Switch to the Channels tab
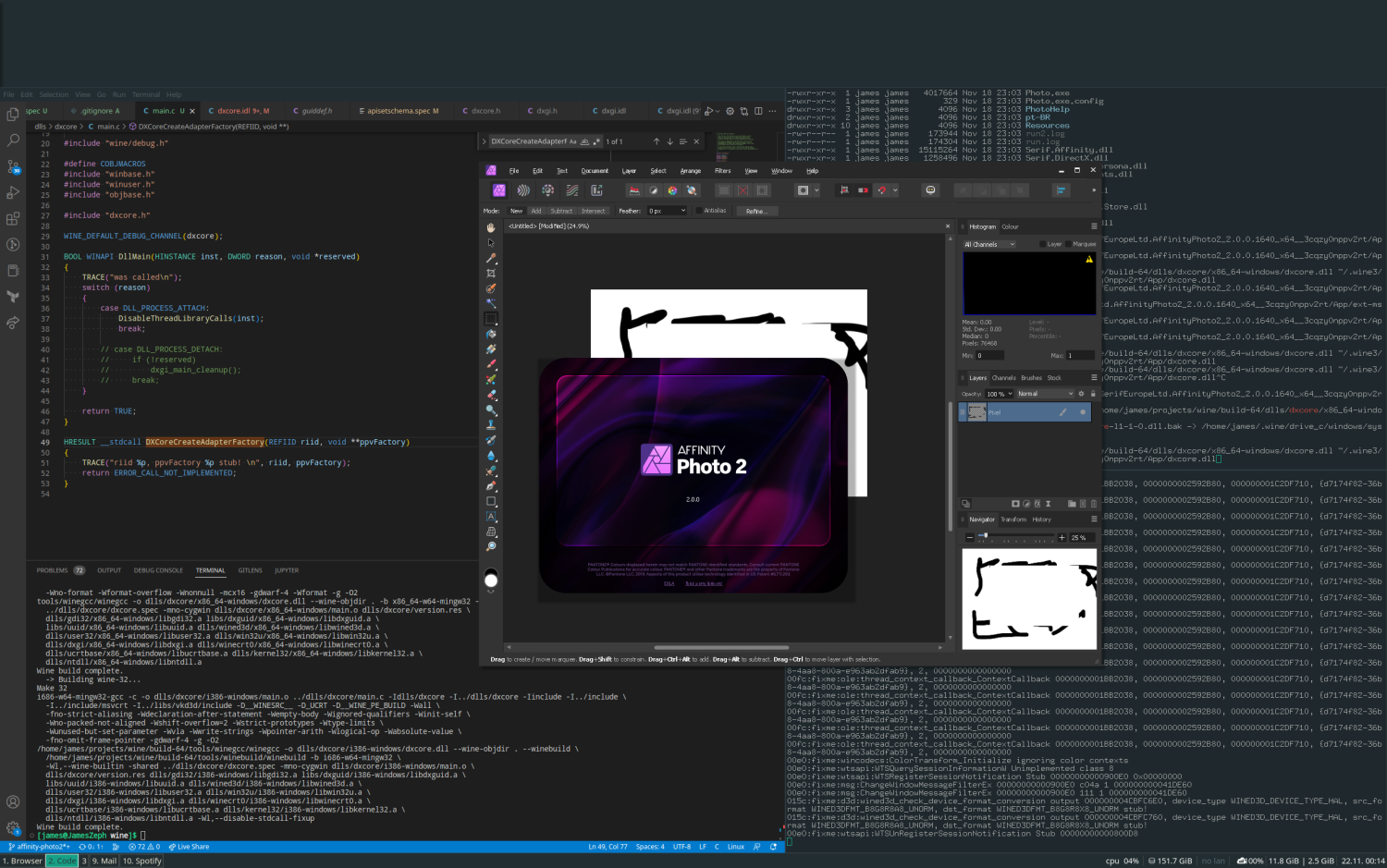 (1004, 378)
